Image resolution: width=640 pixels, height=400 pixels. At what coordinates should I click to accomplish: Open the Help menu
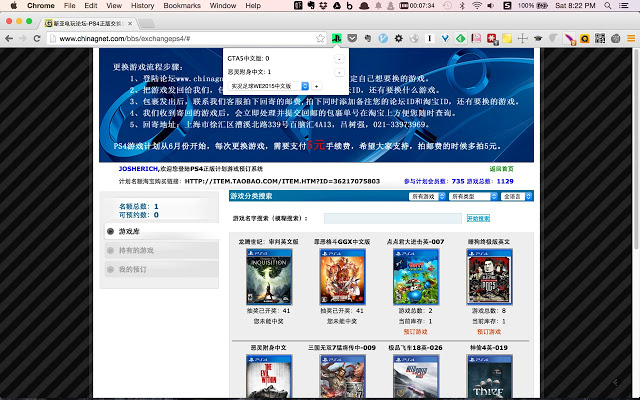click(x=253, y=6)
